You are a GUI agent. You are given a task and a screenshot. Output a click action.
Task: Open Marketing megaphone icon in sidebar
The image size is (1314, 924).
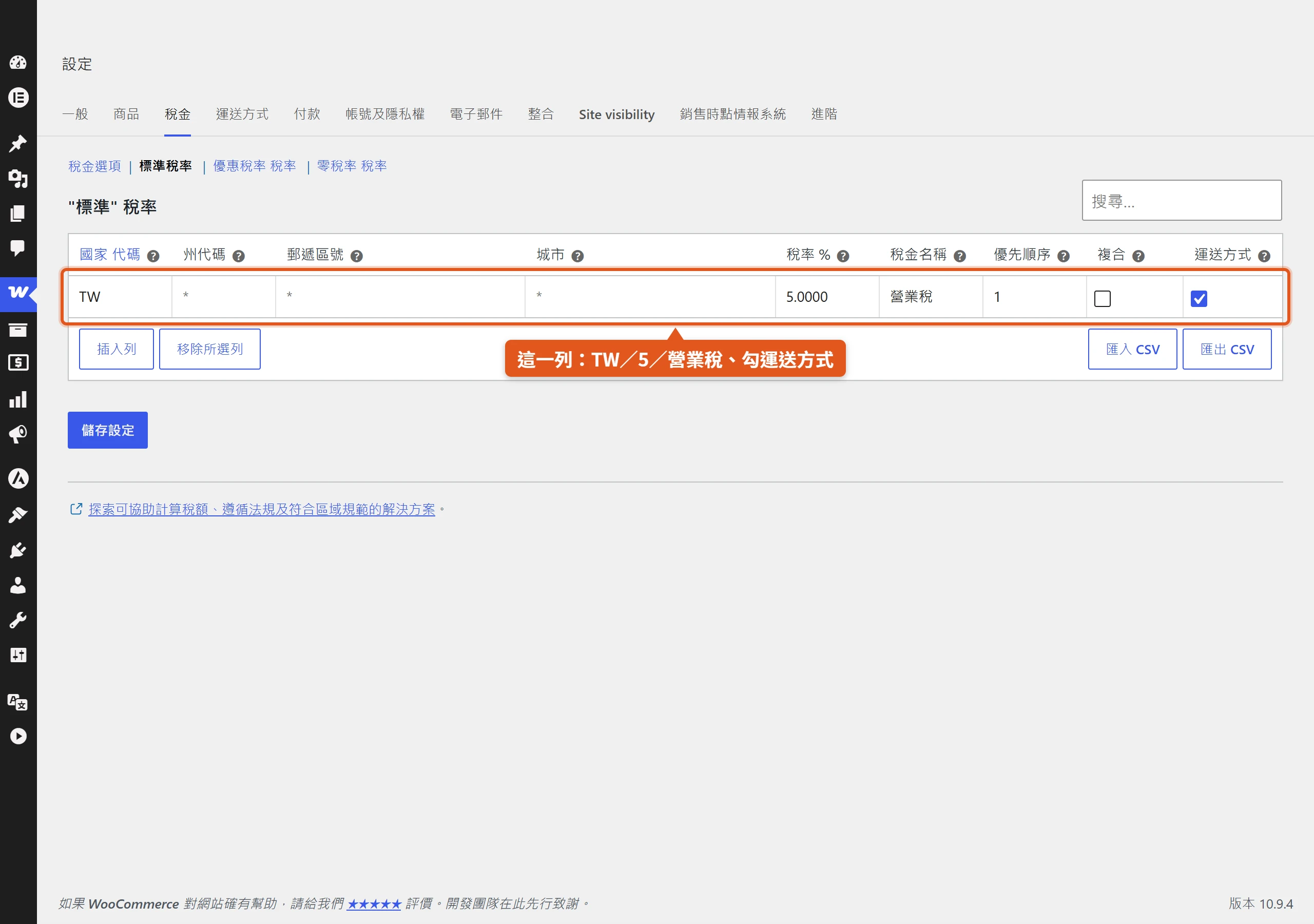coord(18,434)
